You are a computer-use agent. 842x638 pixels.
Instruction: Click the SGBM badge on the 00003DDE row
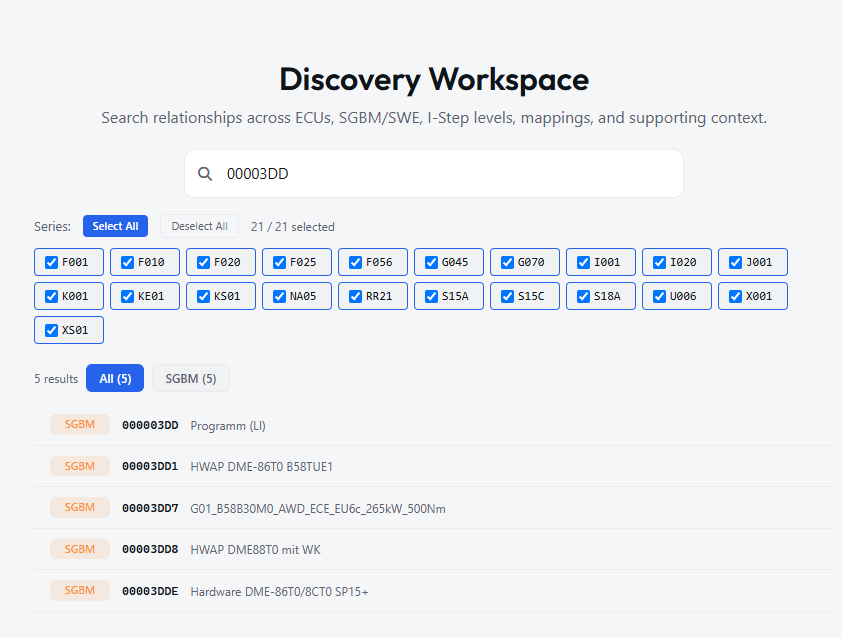point(80,590)
